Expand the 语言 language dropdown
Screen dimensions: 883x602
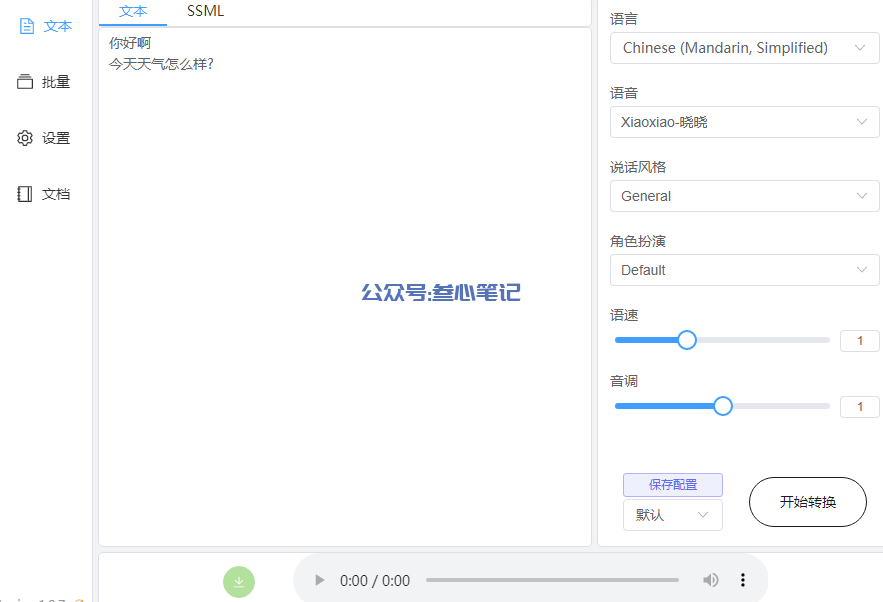click(744, 48)
